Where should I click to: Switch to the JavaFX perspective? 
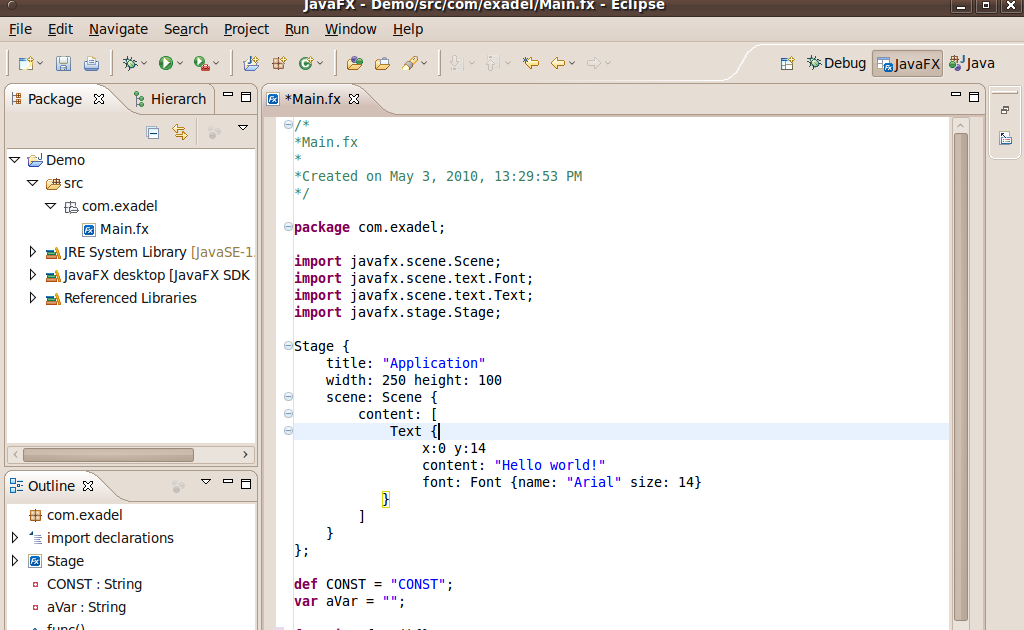[908, 63]
